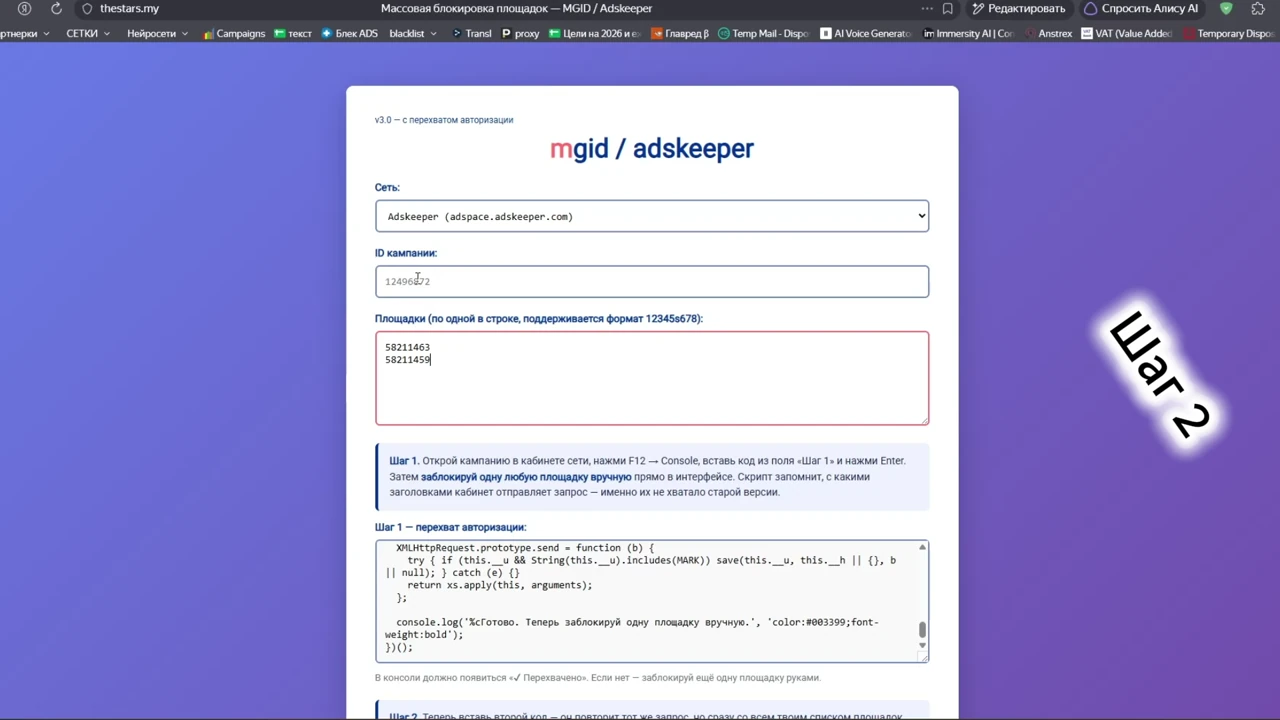The height and width of the screenshot is (720, 1280).
Task: Open the 'текст' bookmark
Action: (x=293, y=34)
